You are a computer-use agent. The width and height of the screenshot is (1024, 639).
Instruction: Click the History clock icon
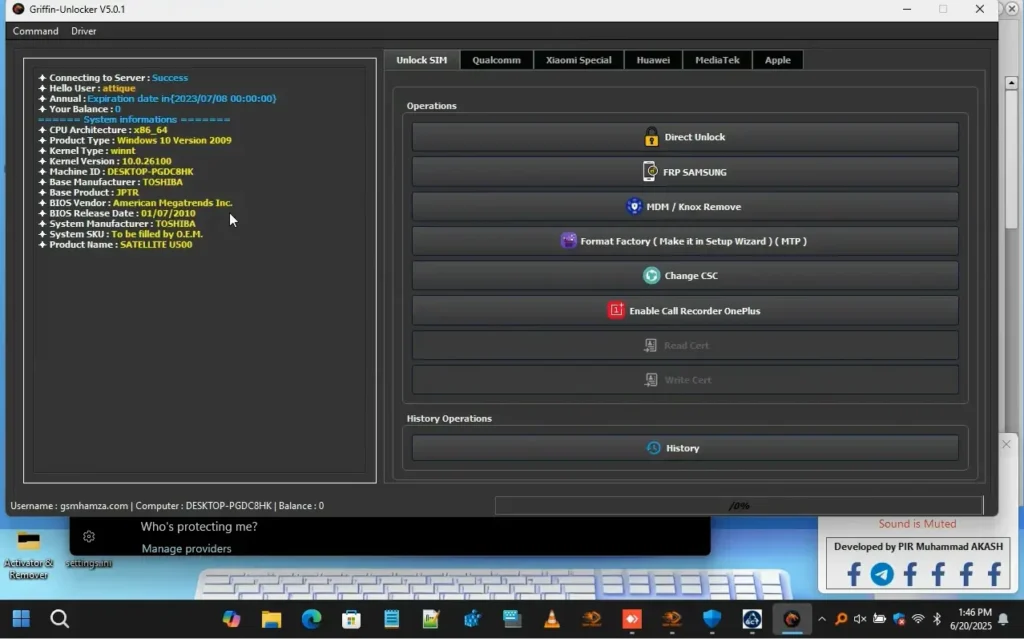pos(653,448)
